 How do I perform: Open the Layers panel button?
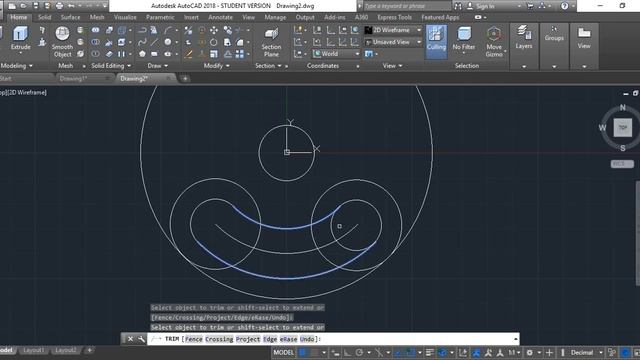tap(524, 38)
